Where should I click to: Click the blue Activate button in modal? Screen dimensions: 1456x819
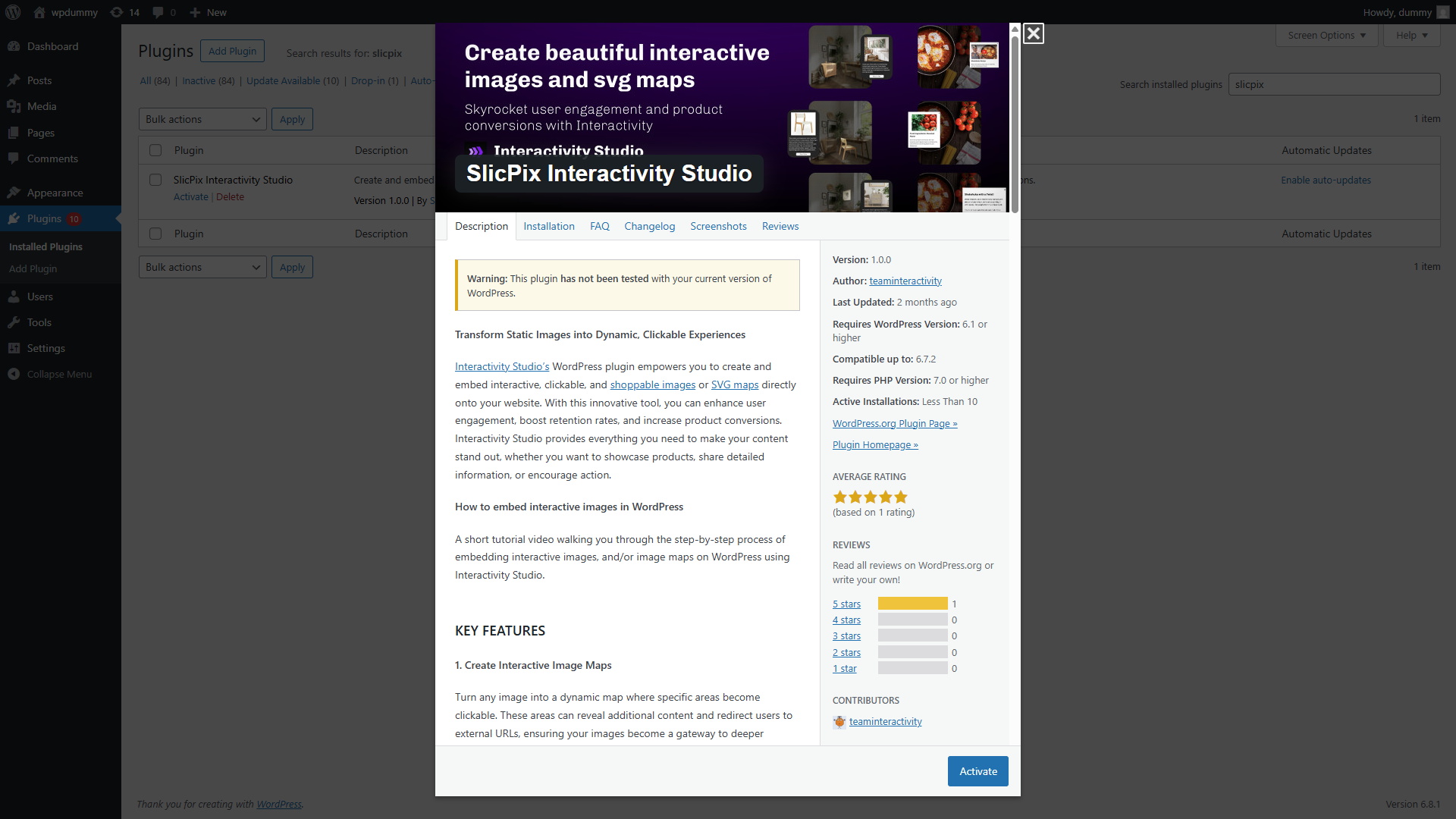[978, 771]
